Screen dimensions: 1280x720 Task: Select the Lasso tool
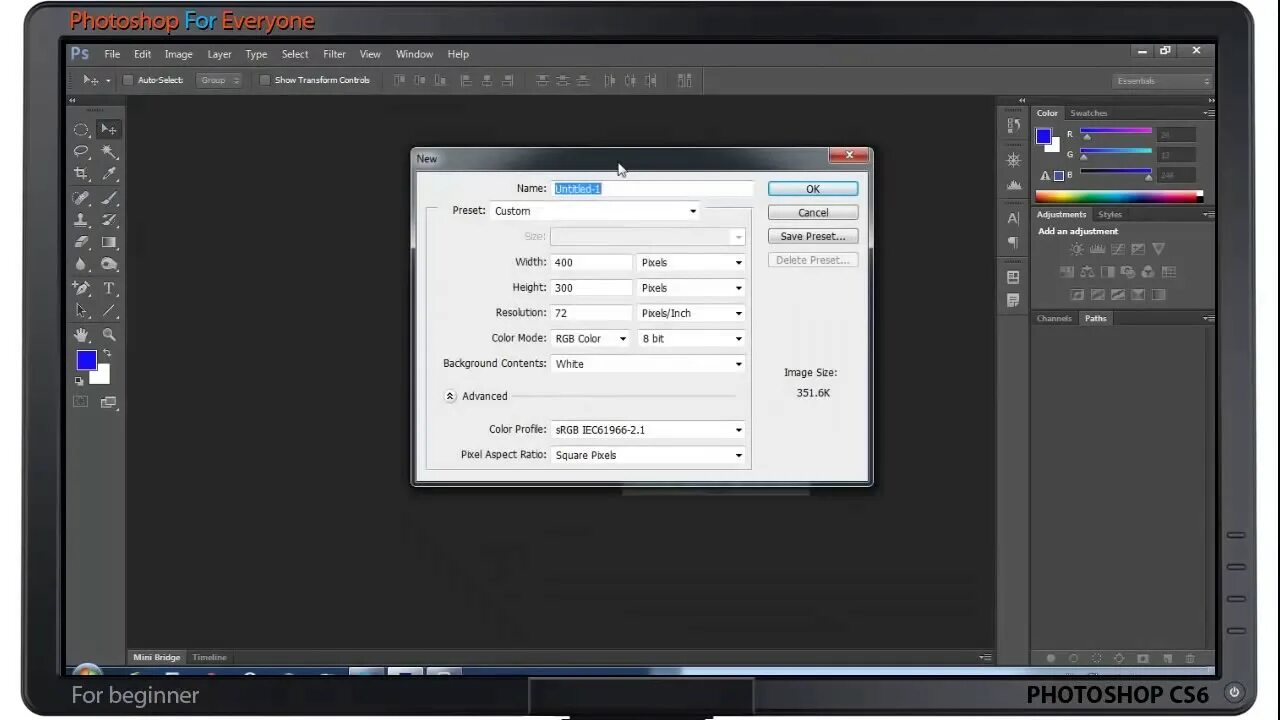pos(81,152)
